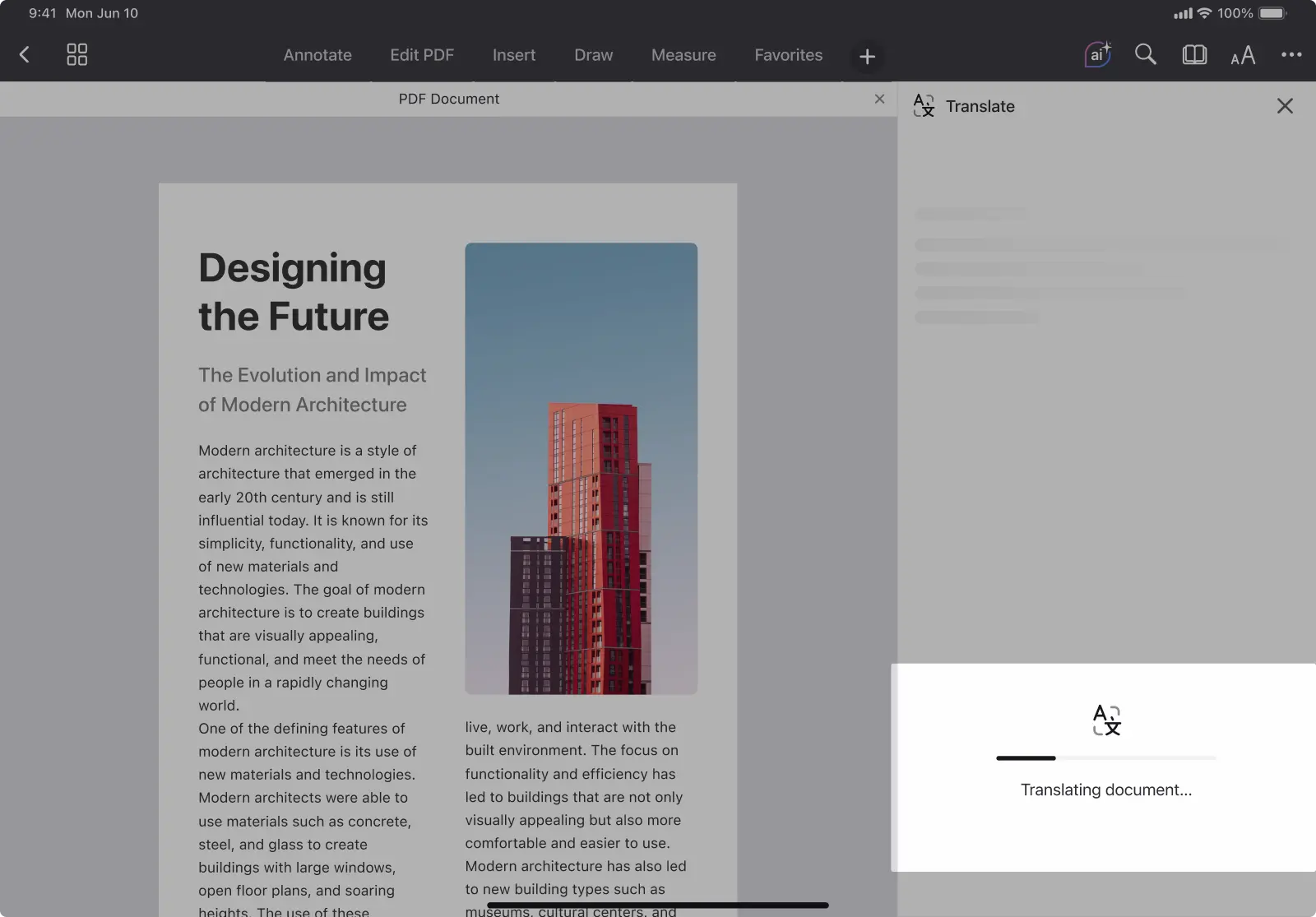Image resolution: width=1316 pixels, height=917 pixels.
Task: Open the reader book view icon
Action: pyautogui.click(x=1193, y=55)
